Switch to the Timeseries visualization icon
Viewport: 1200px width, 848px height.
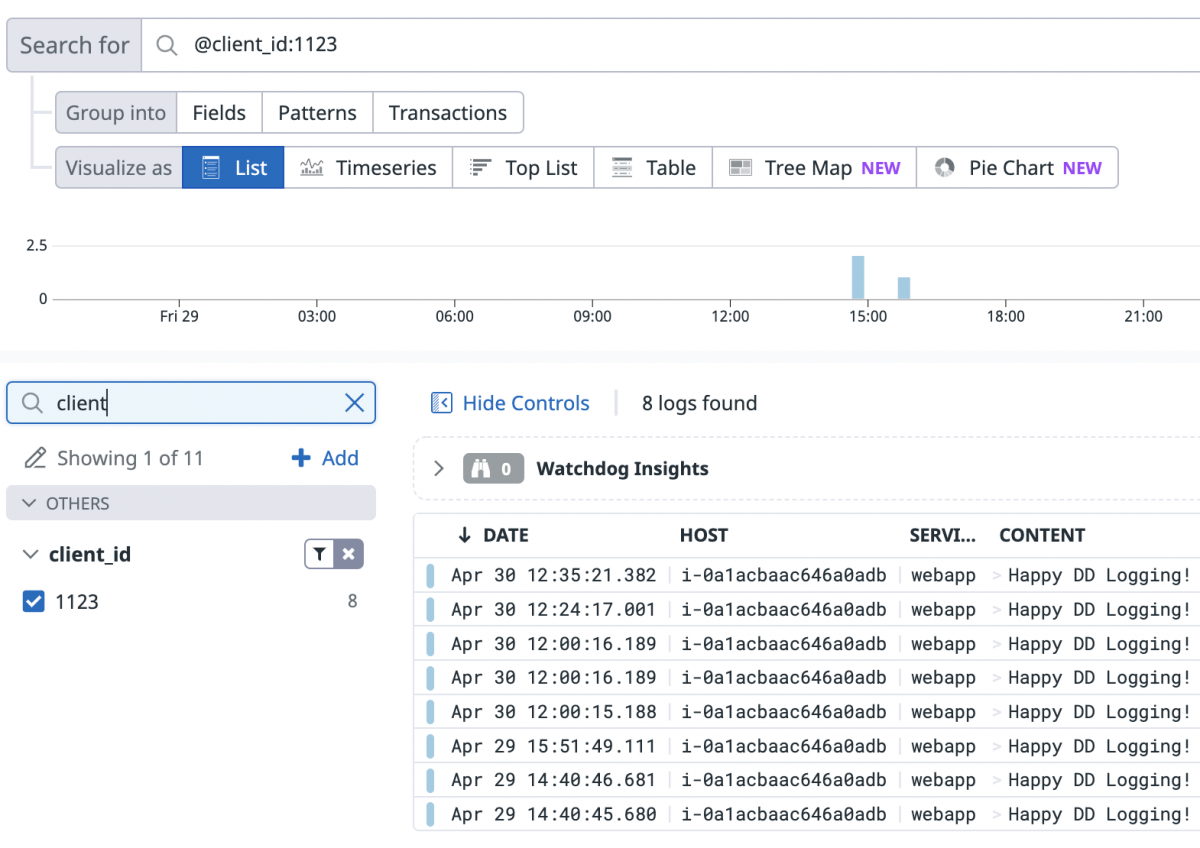pos(314,167)
